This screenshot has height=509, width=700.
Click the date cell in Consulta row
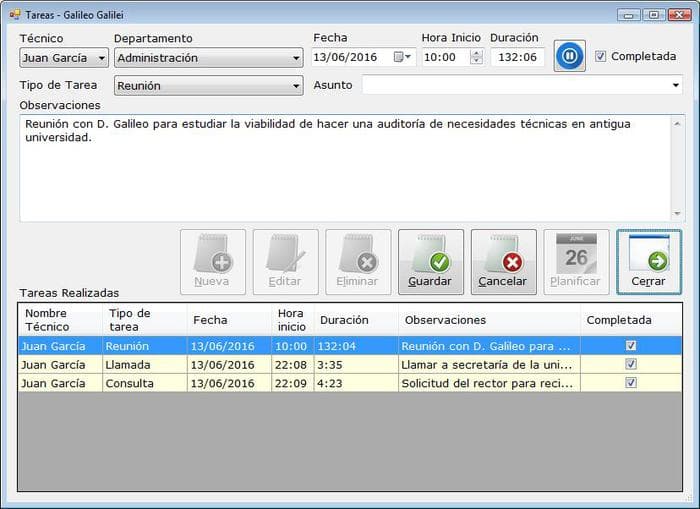pos(229,383)
